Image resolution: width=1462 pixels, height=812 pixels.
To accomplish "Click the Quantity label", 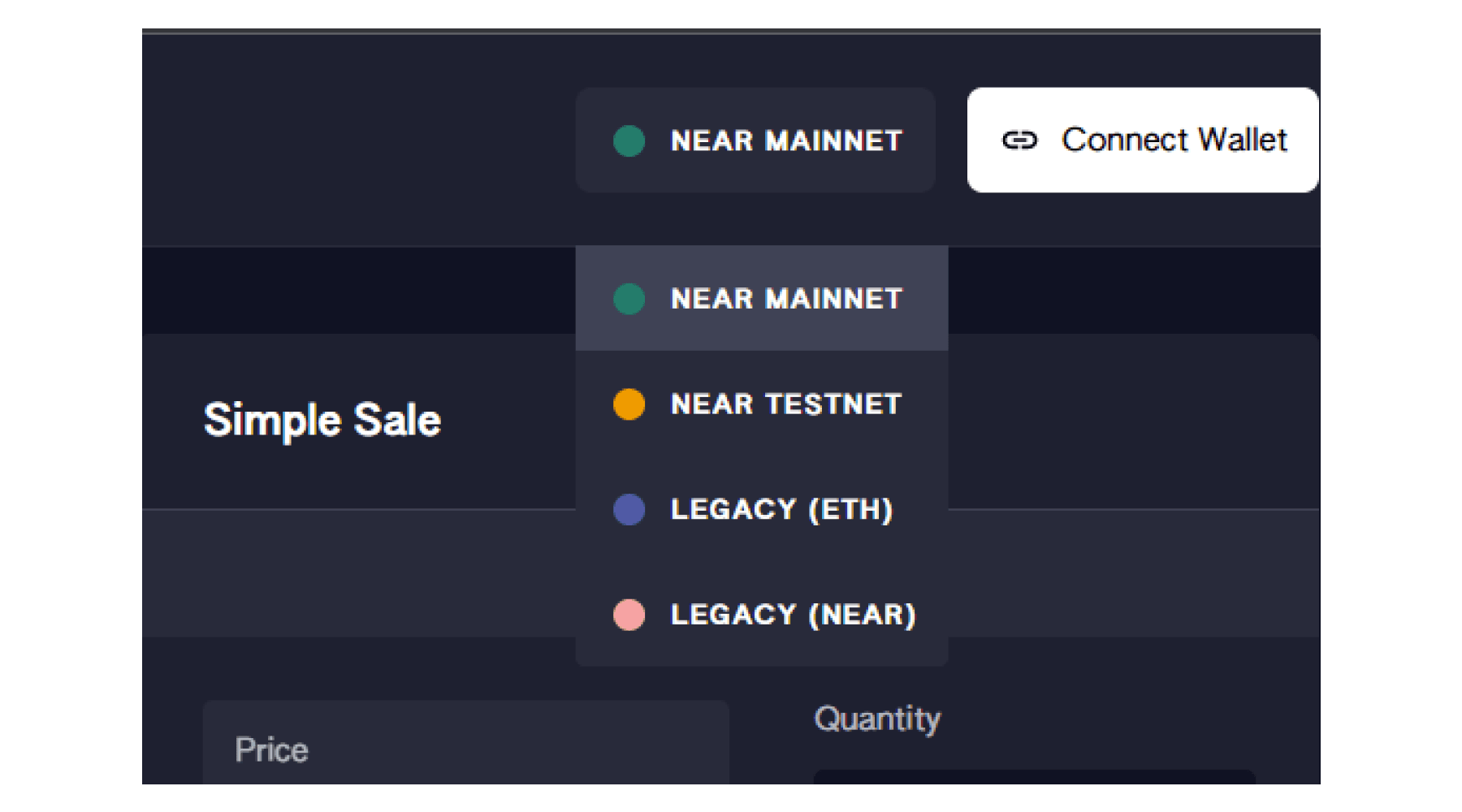I will coord(877,719).
